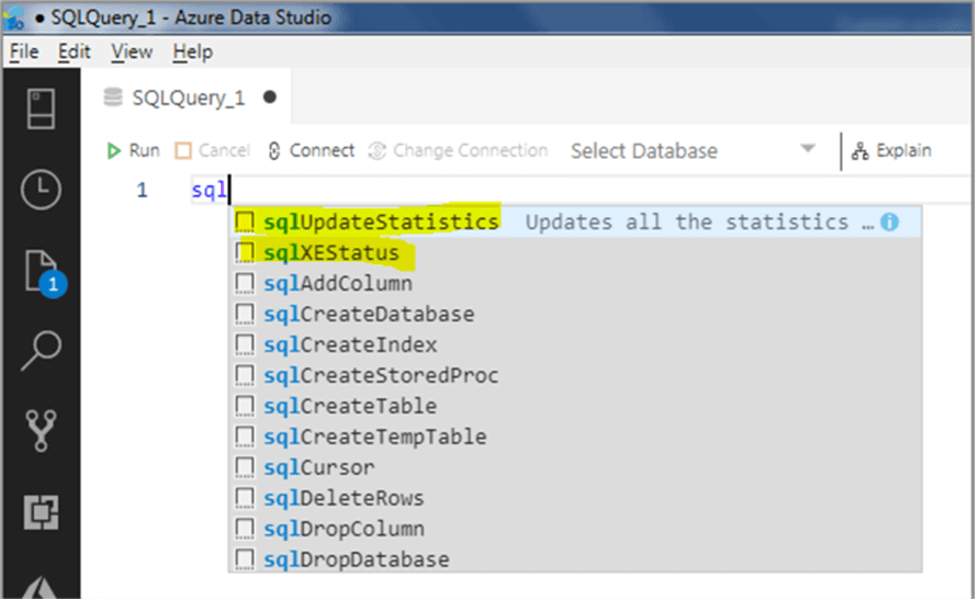Switch to the SQLQuery_1 tab
975x599 pixels.
(x=189, y=97)
